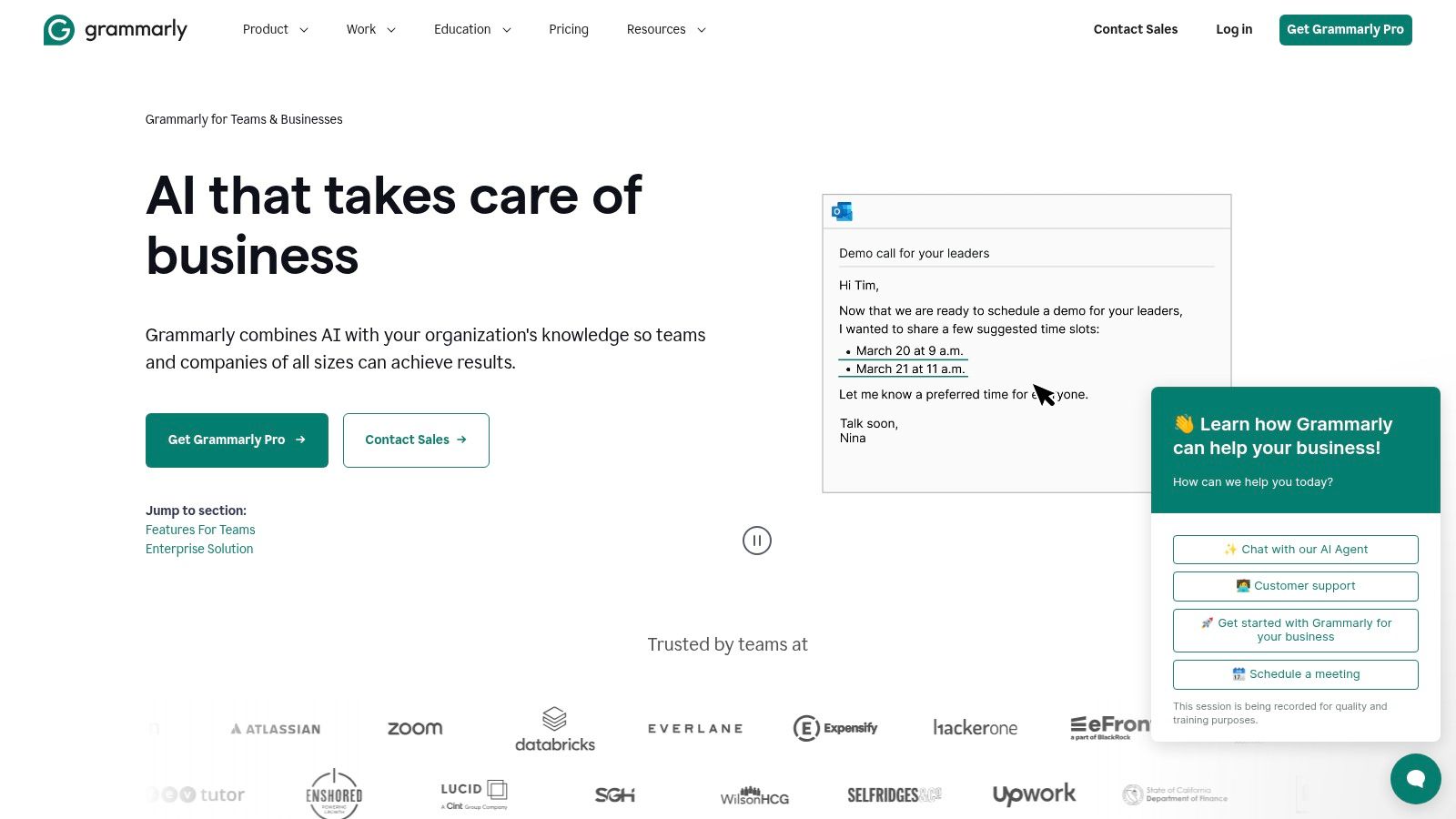Go to the Pricing page
The width and height of the screenshot is (1456, 819).
coord(569,29)
